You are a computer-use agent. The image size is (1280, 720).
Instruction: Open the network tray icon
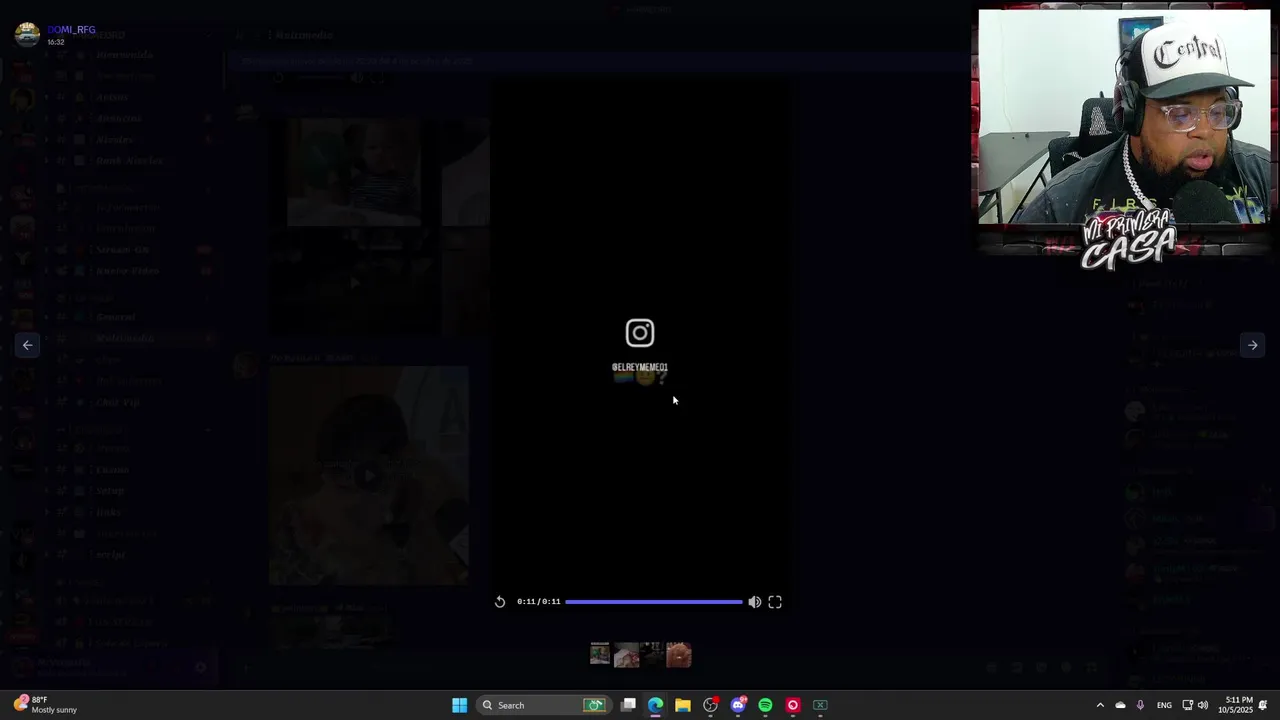1187,705
